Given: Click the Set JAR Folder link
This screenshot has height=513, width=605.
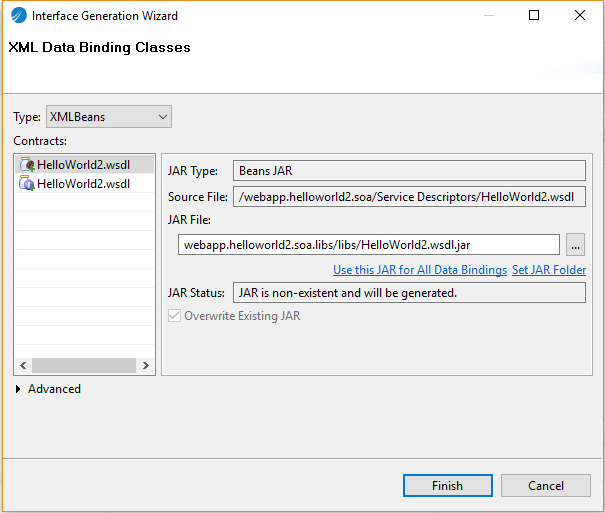Looking at the screenshot, I should 549,270.
